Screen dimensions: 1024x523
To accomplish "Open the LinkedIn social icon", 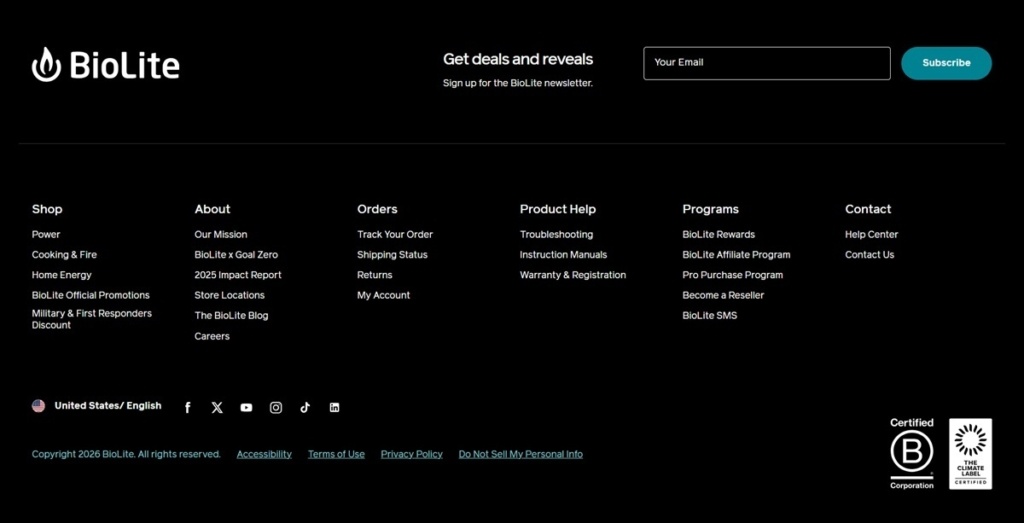I will pyautogui.click(x=334, y=407).
